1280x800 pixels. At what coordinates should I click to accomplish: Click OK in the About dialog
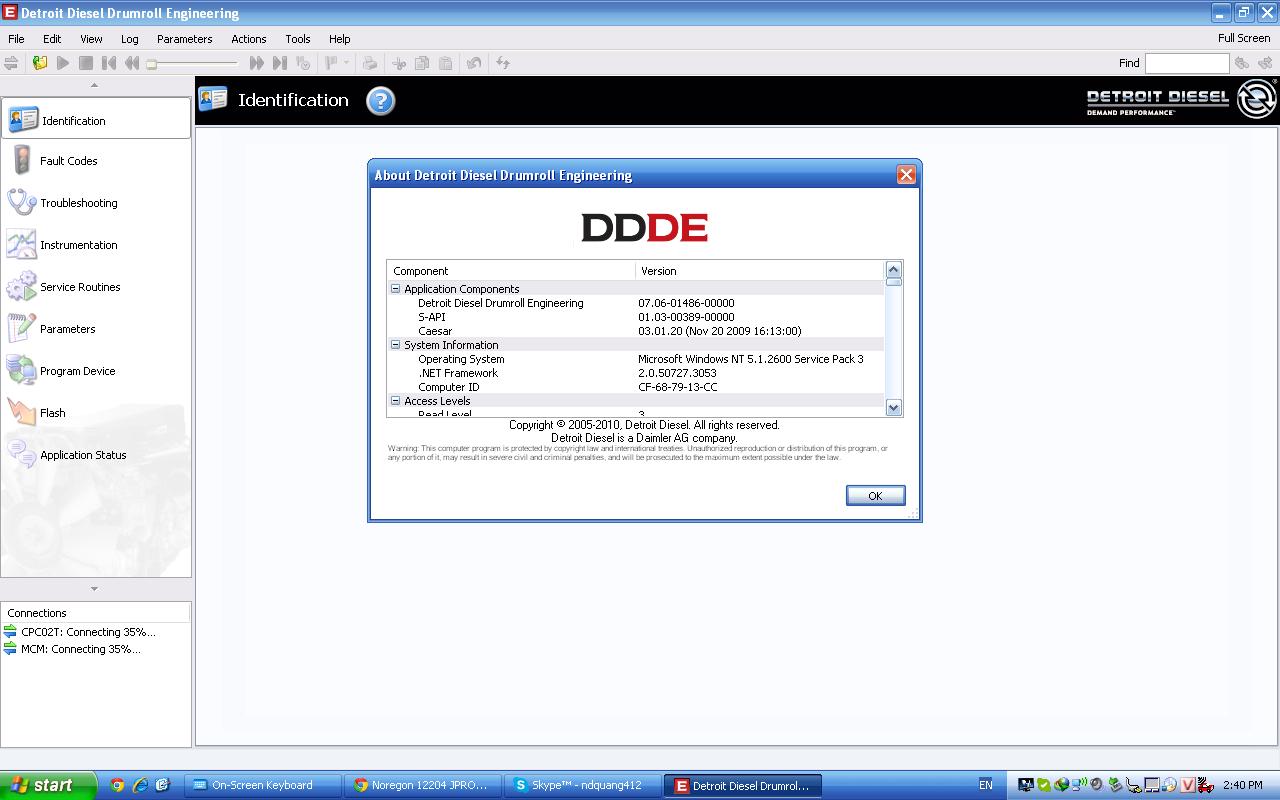point(875,496)
